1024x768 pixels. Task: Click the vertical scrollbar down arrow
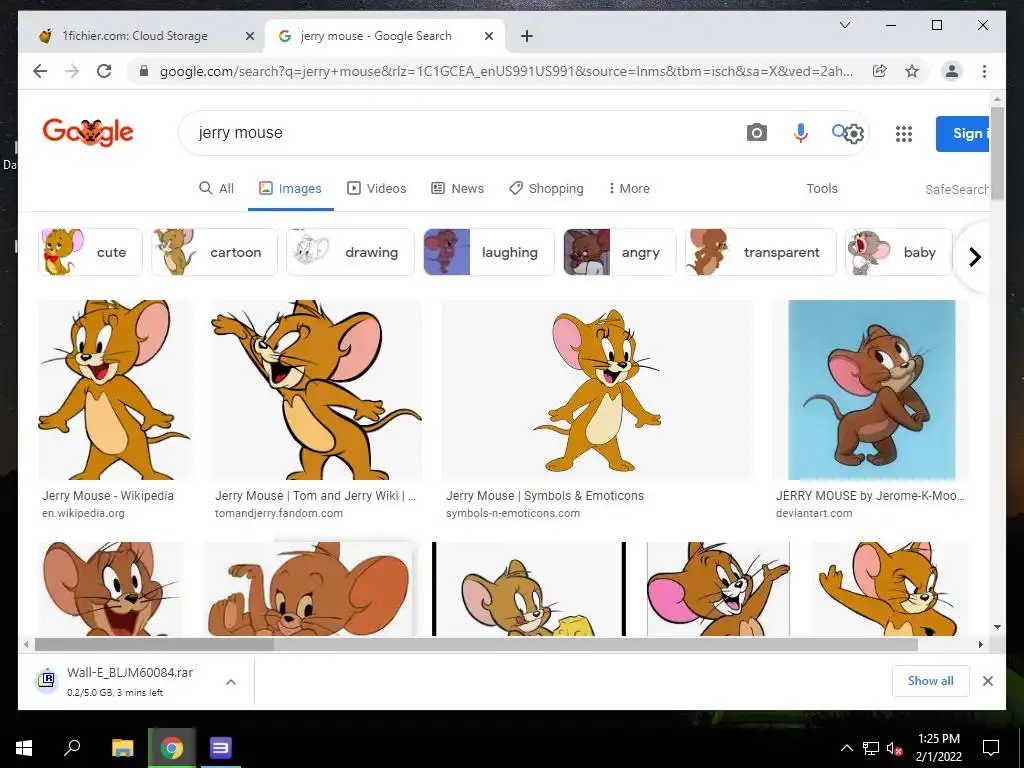997,627
